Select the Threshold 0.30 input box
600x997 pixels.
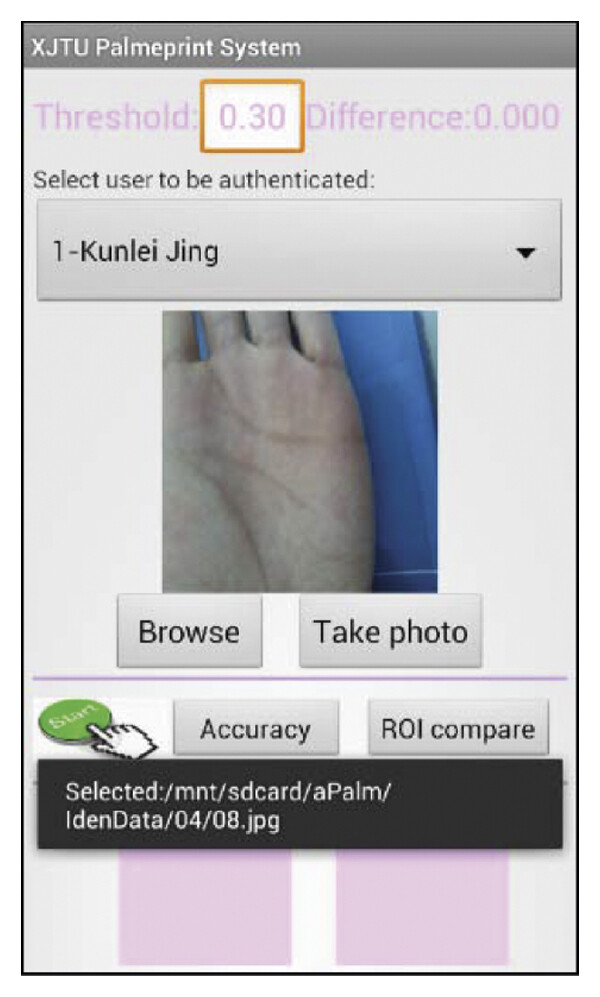click(x=252, y=116)
